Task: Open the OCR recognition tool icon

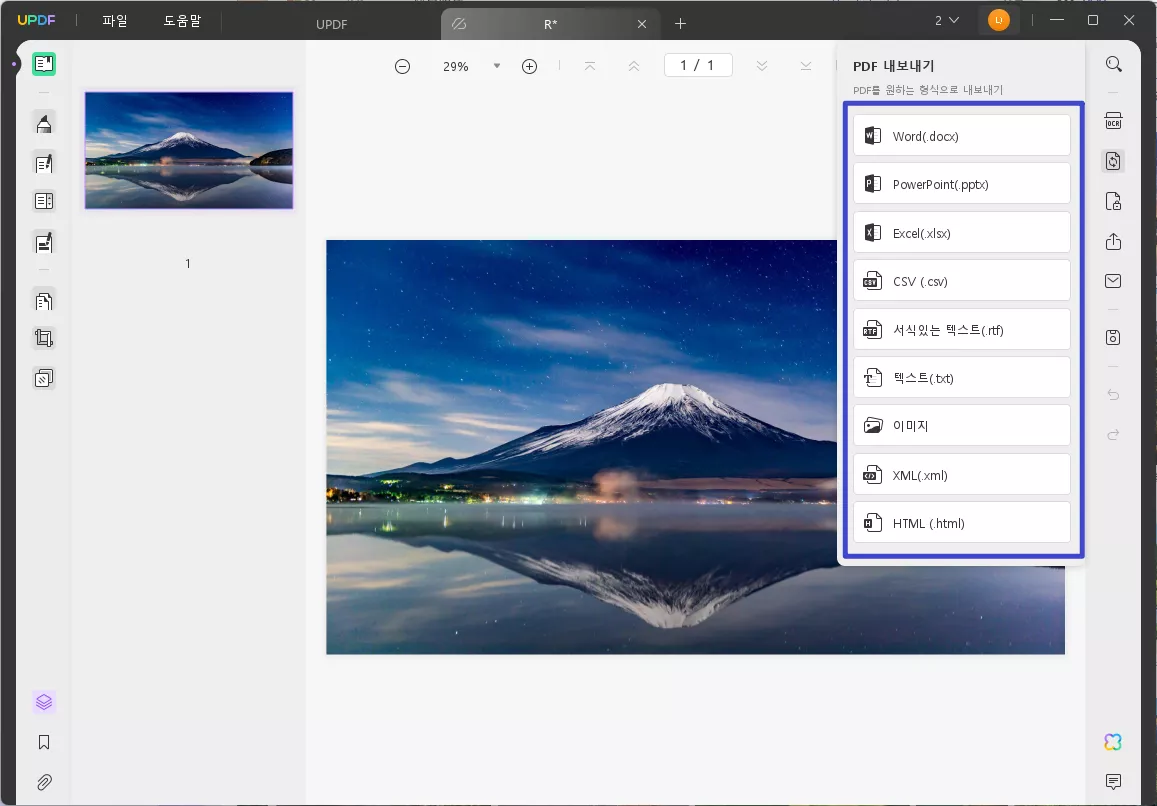Action: click(1113, 121)
